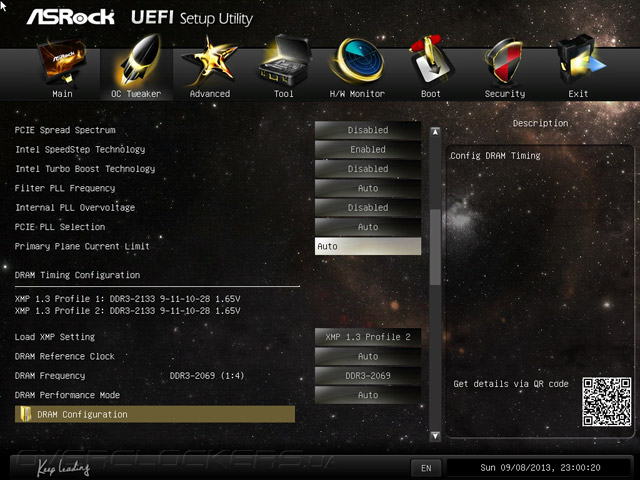Open Filter PLL Frequency Auto dropdown

click(368, 188)
